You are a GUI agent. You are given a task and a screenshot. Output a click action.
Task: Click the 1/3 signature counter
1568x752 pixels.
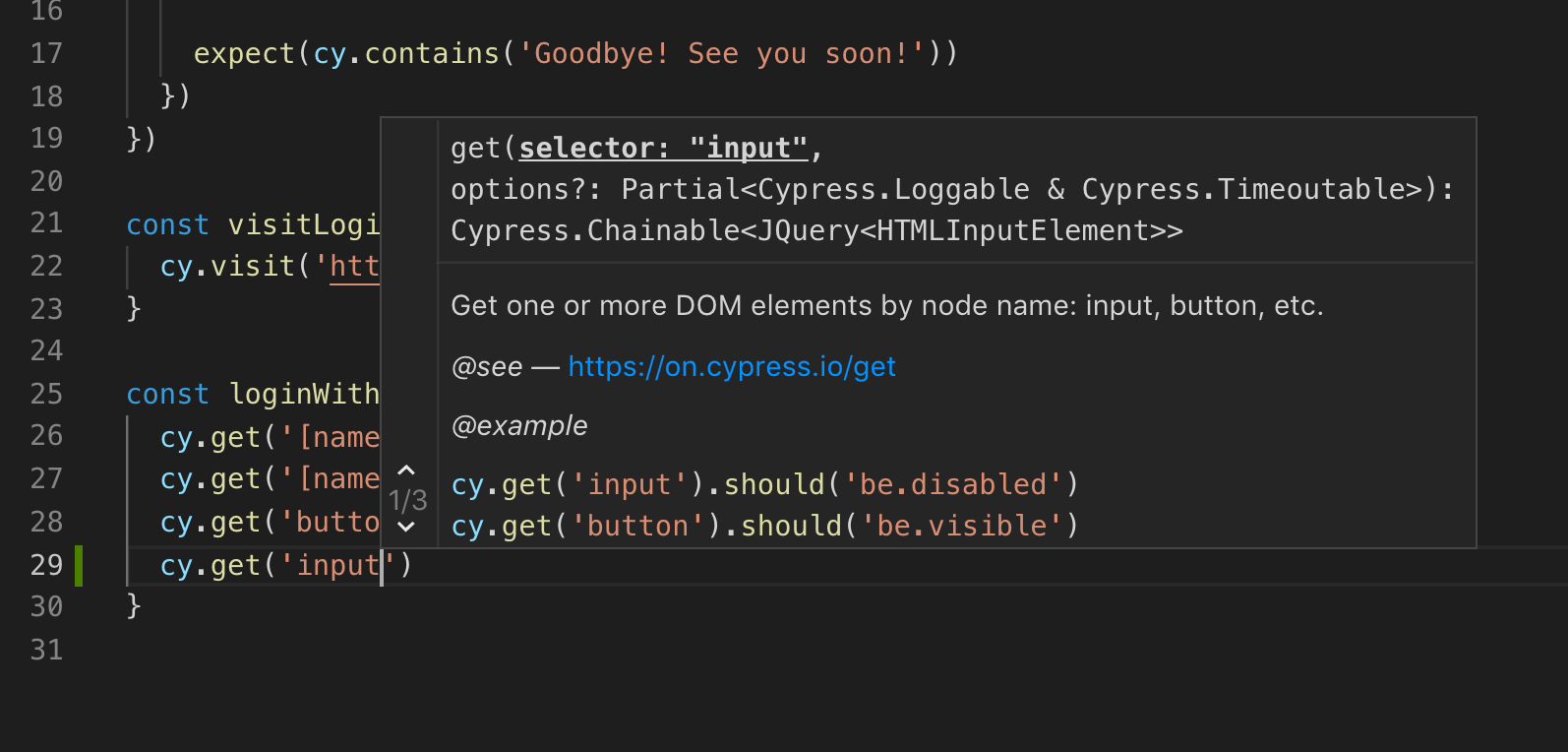[x=407, y=501]
